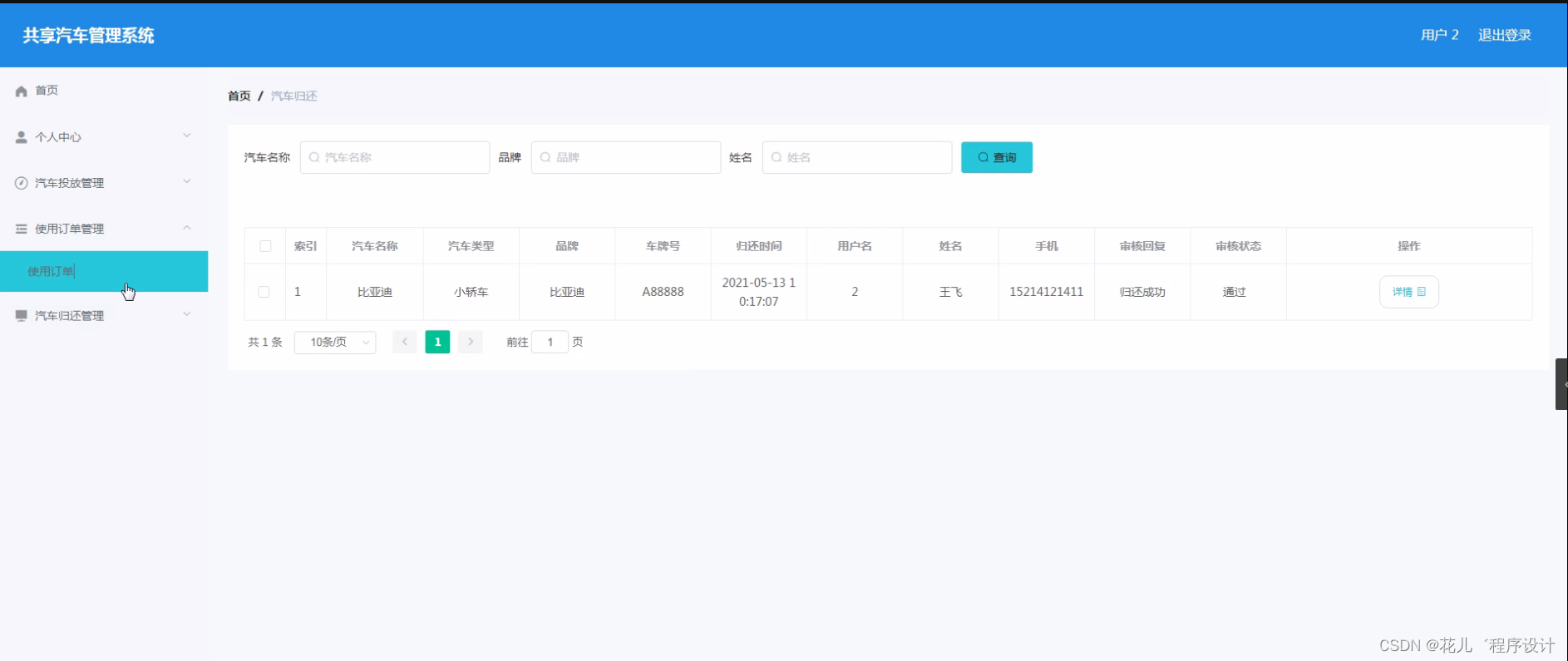Go to next page arrow

coord(471,342)
